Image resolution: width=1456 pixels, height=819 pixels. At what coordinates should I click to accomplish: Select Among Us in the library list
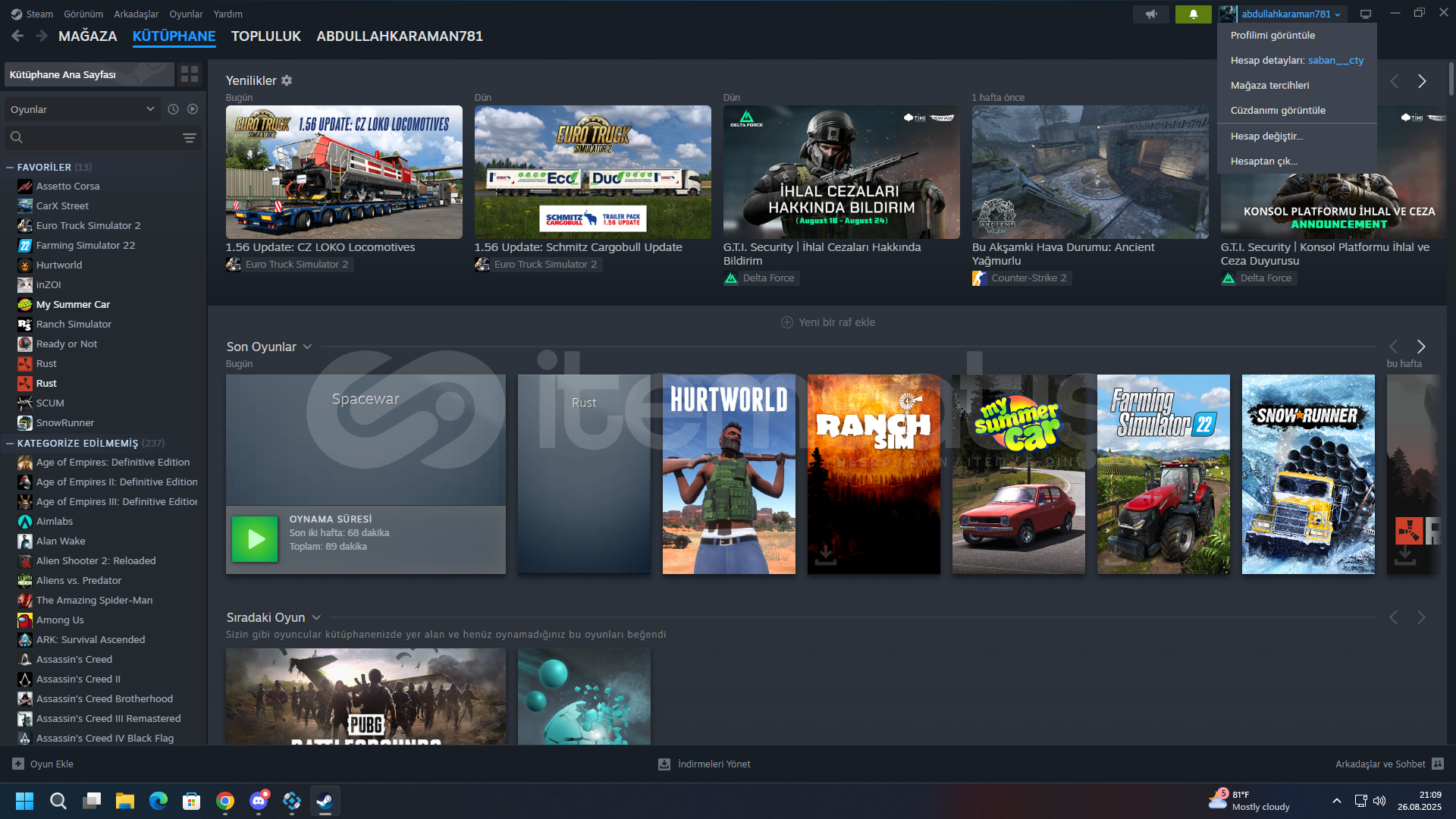[60, 620]
